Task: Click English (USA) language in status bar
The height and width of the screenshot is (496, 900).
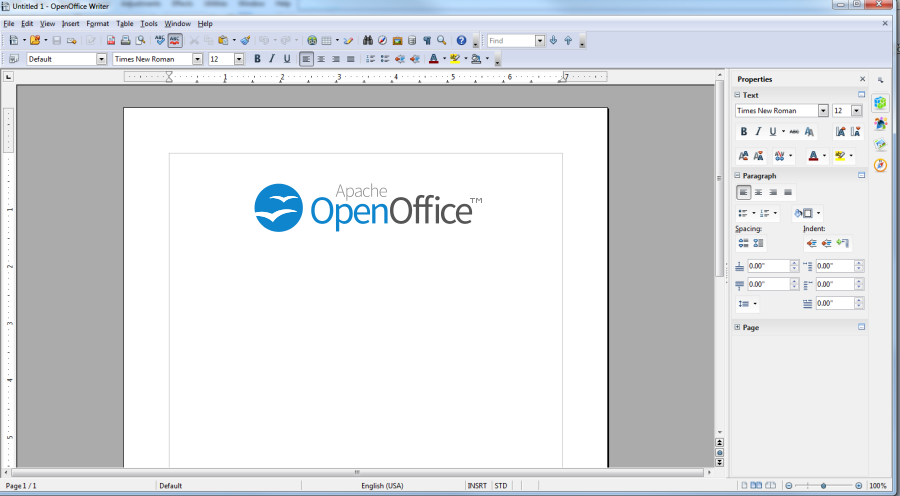Action: (x=382, y=486)
